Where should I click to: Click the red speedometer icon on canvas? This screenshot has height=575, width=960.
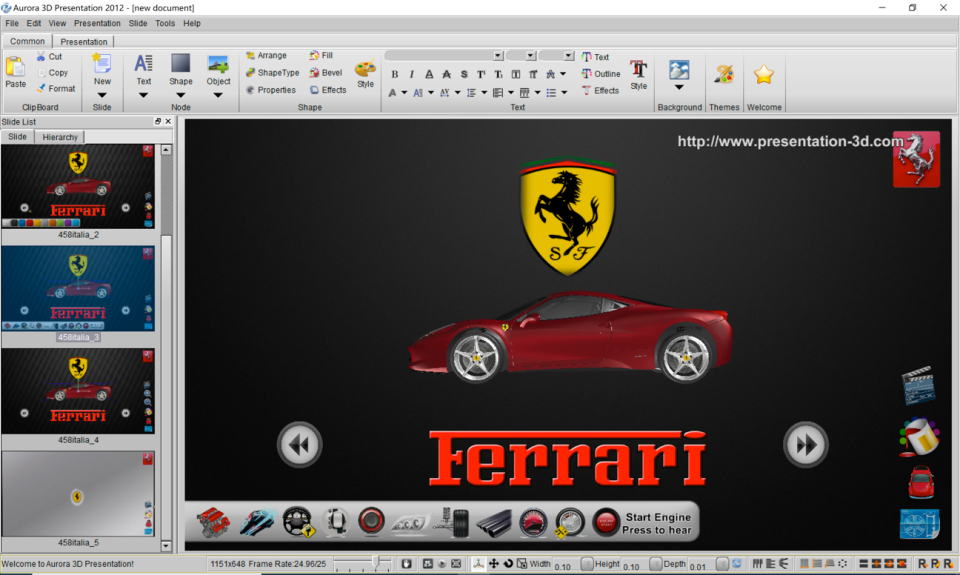click(533, 524)
